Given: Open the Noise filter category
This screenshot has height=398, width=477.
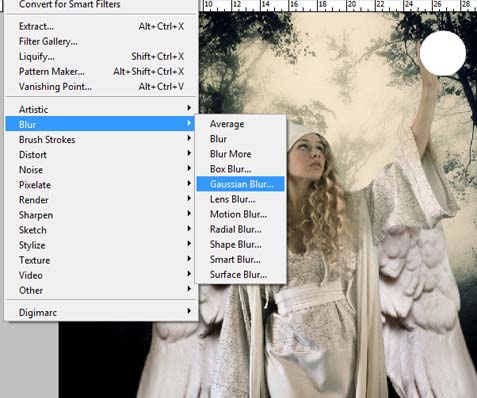Looking at the screenshot, I should 100,170.
